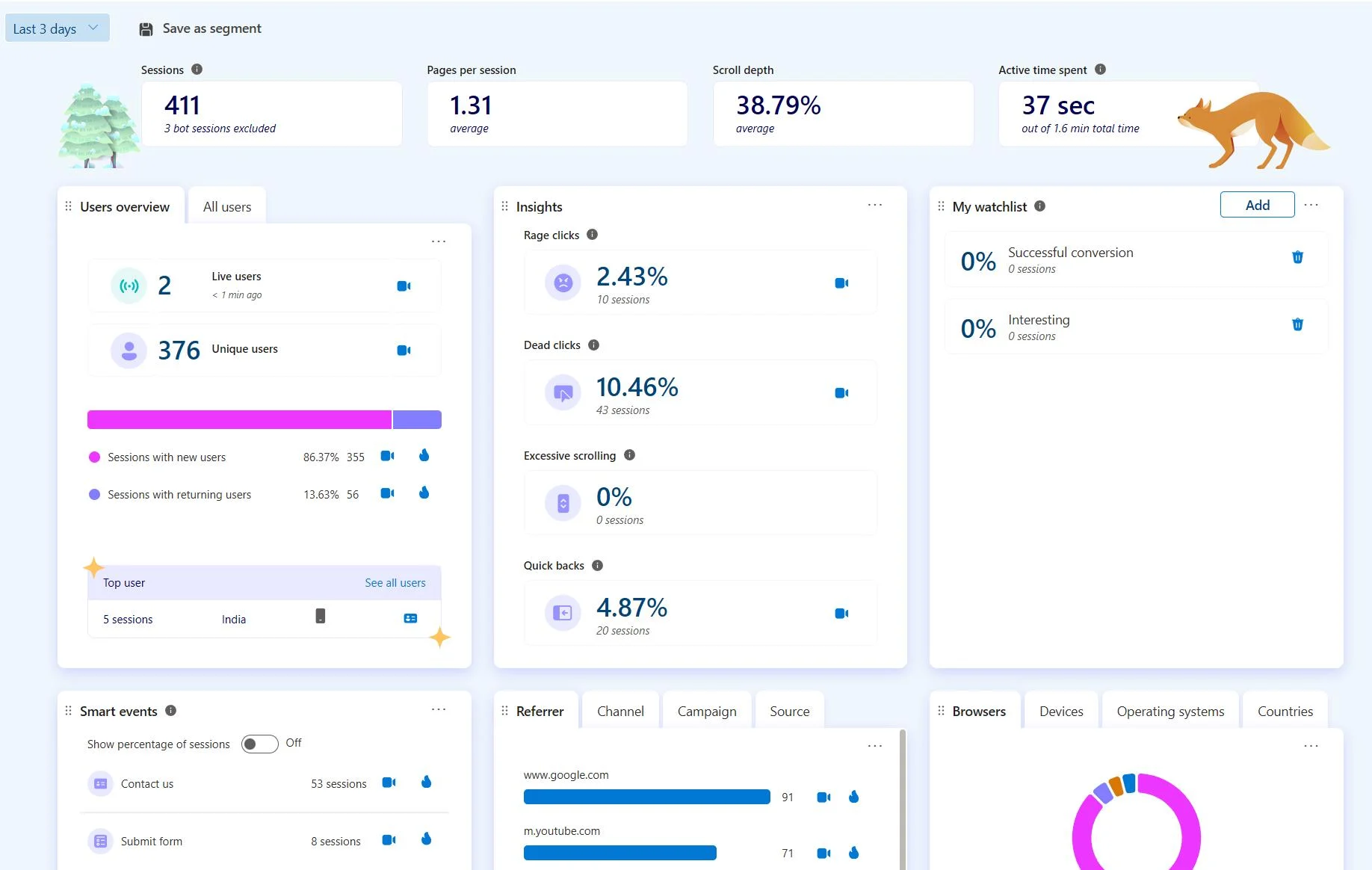Watch Rage clicks session recordings
Viewport: 1372px width, 870px height.
click(x=841, y=283)
